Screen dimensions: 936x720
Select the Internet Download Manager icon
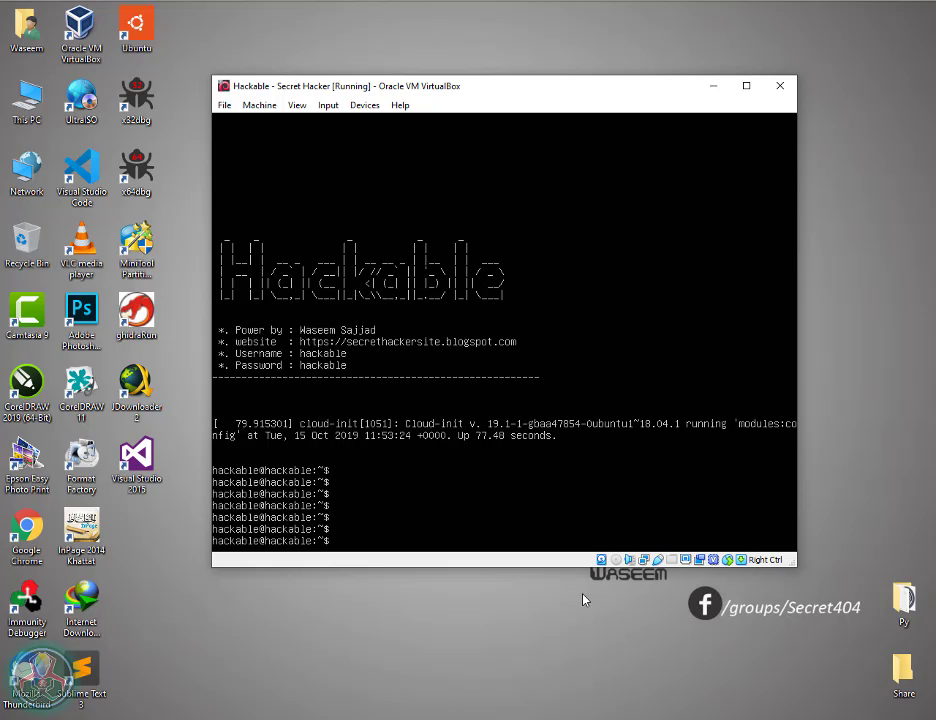81,608
